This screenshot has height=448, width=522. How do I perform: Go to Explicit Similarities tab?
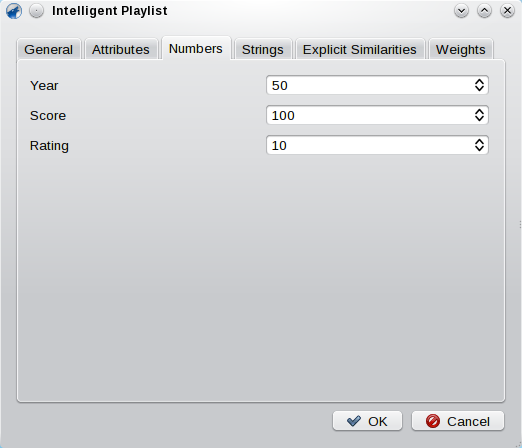[360, 49]
